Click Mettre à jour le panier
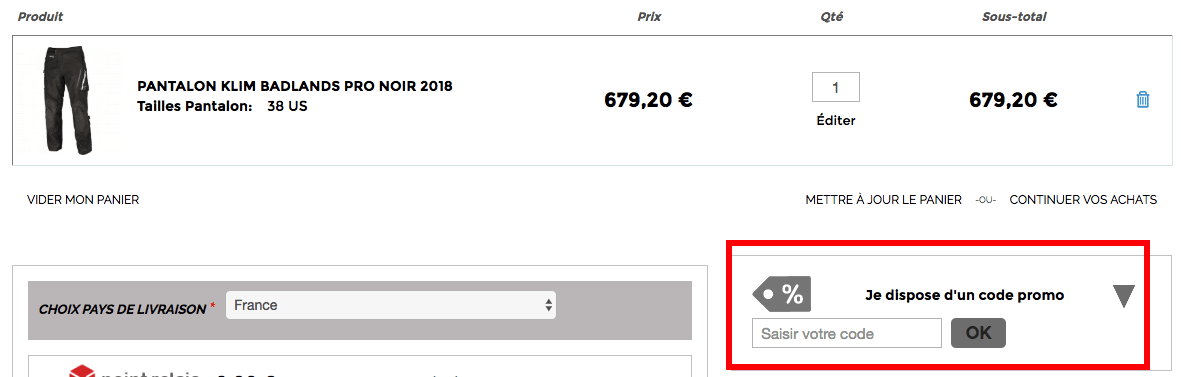The image size is (1181, 377). [883, 199]
